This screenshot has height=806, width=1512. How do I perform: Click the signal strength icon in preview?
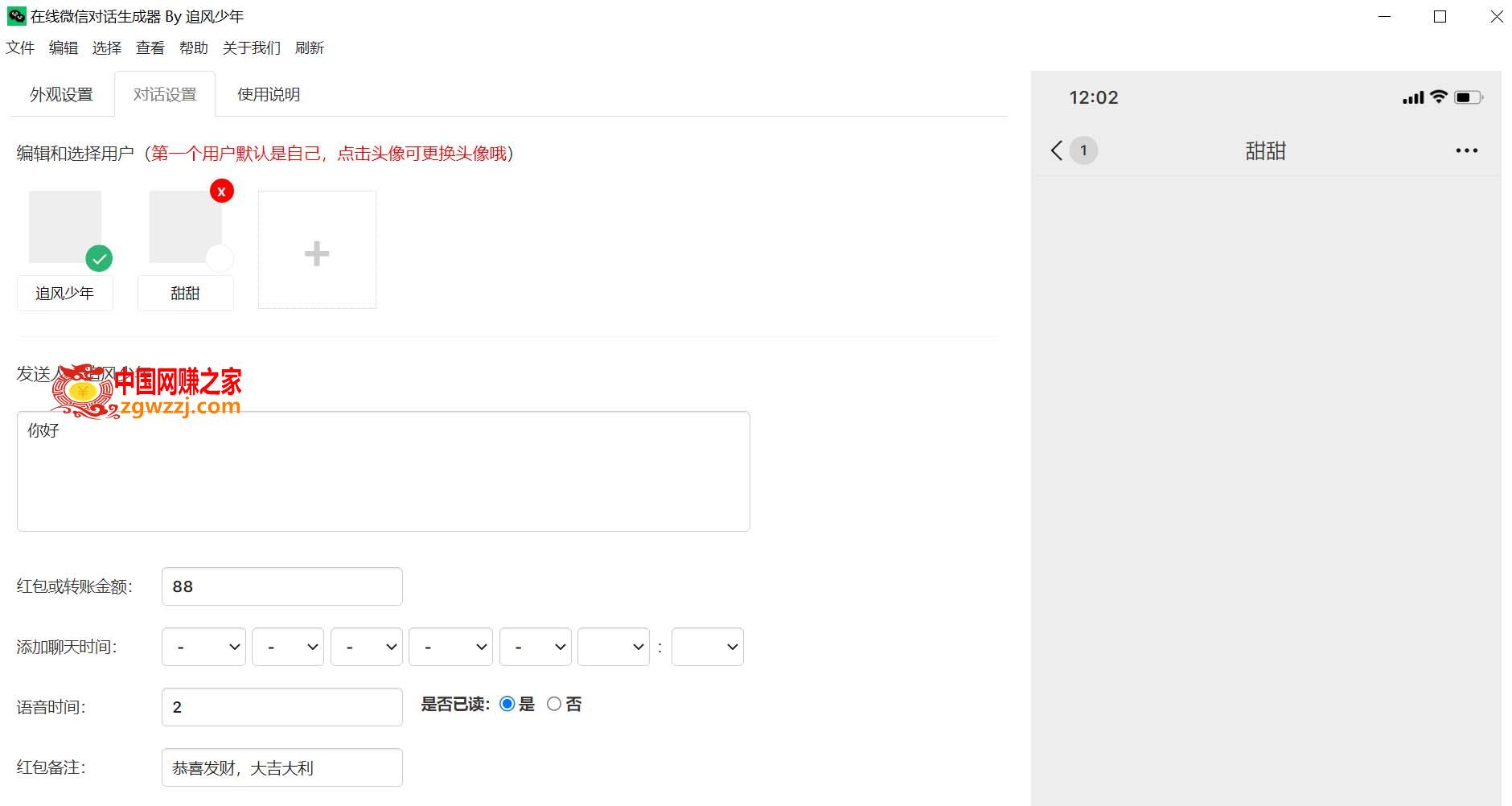[x=1413, y=97]
